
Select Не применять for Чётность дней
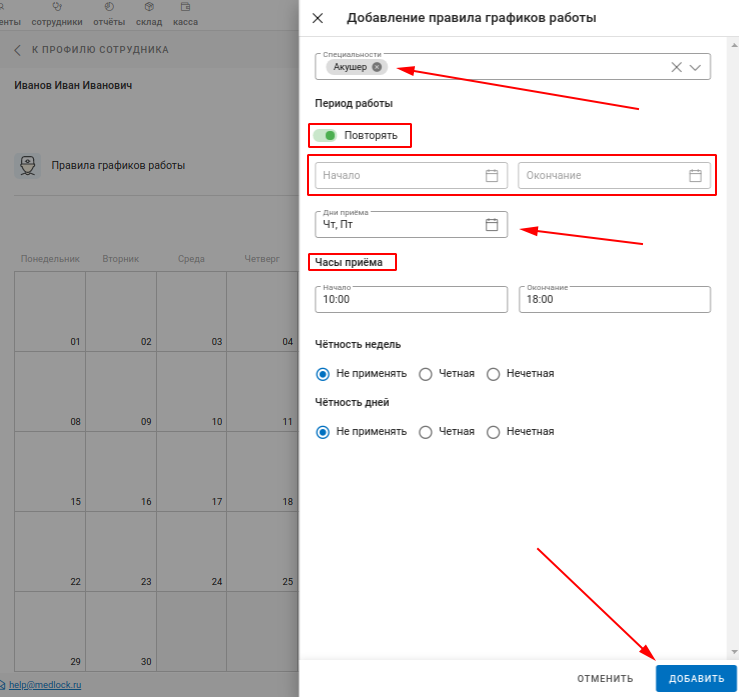323,432
